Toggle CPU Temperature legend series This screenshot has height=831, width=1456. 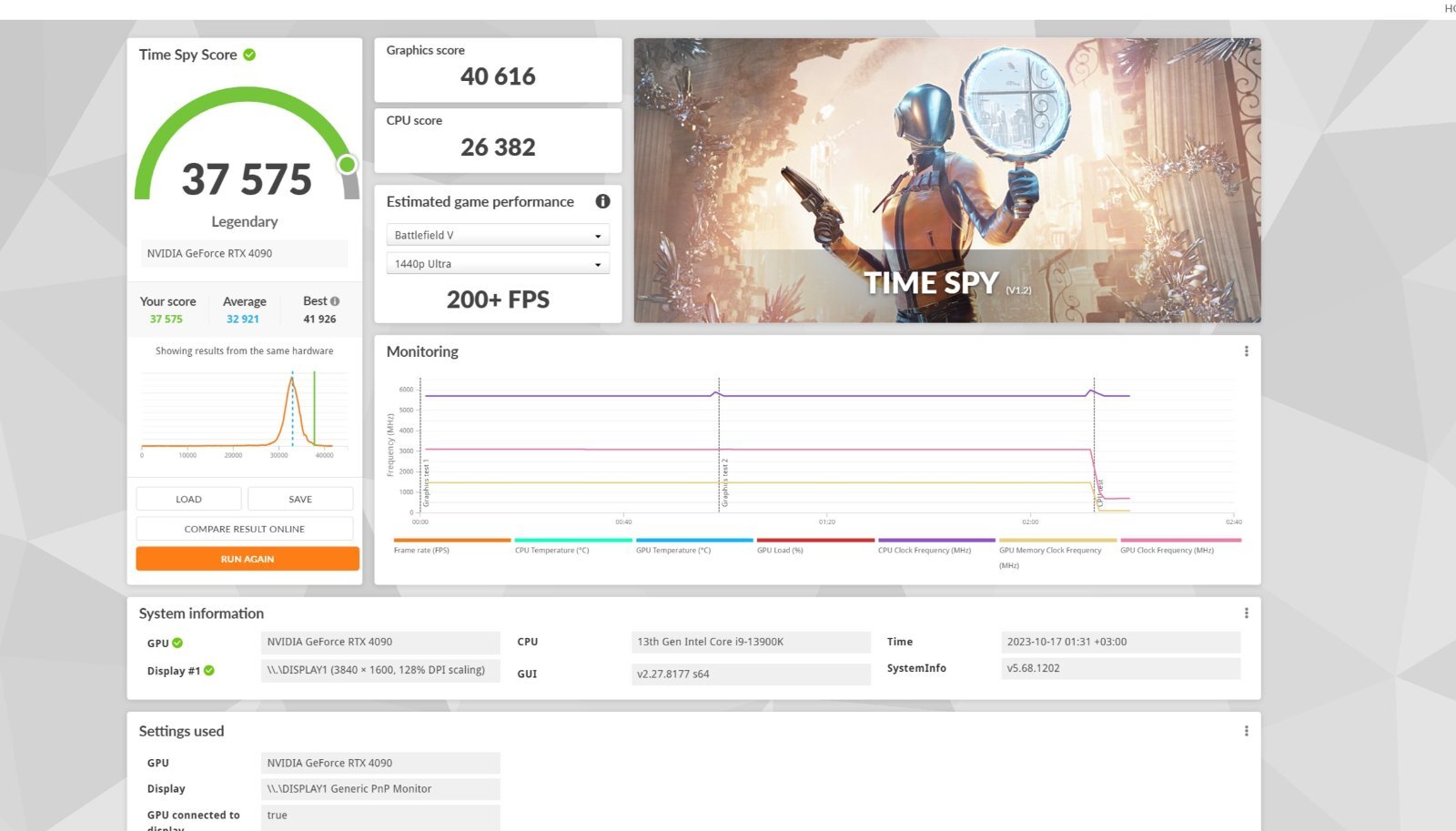[x=572, y=546]
